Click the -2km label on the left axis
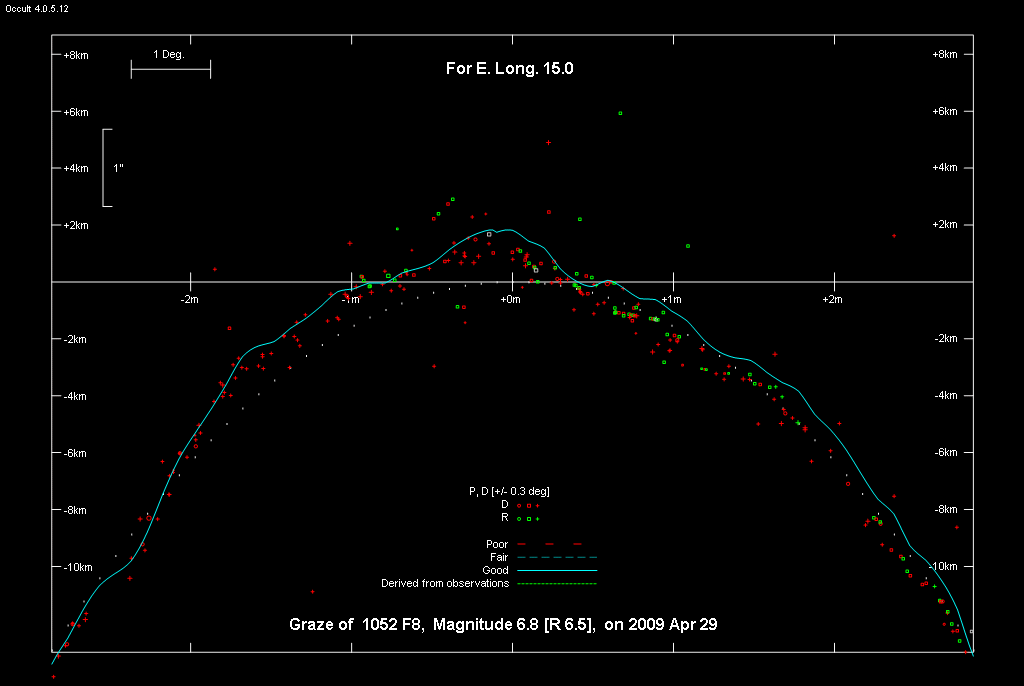Viewport: 1024px width, 686px height. [x=74, y=339]
